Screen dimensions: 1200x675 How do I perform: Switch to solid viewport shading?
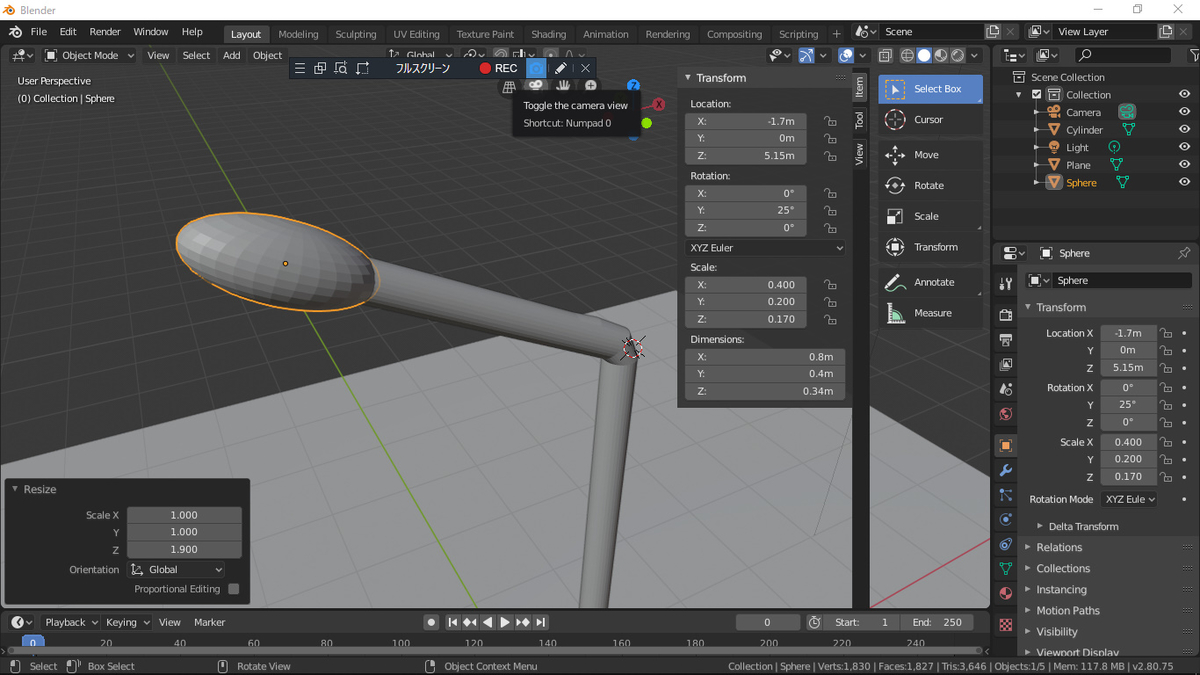924,56
